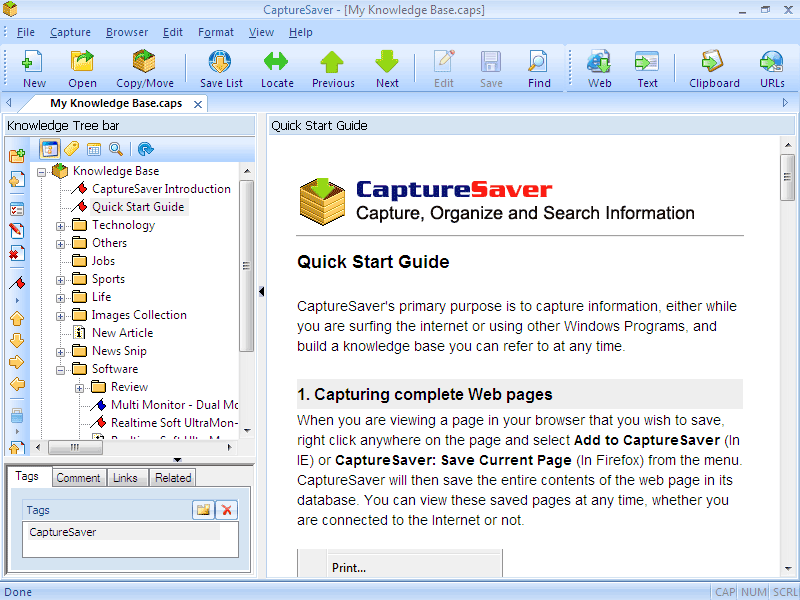800x600 pixels.
Task: Collapse the Software folder node
Action: click(x=60, y=370)
